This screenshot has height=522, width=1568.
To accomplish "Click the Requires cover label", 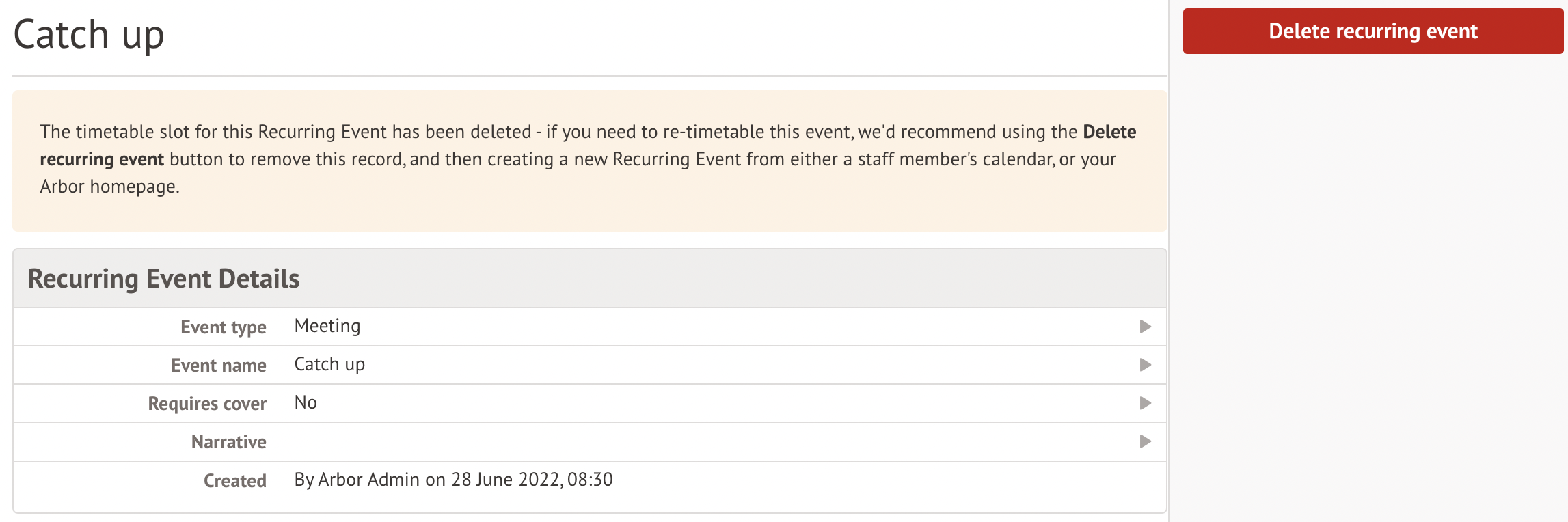I will click(x=206, y=404).
